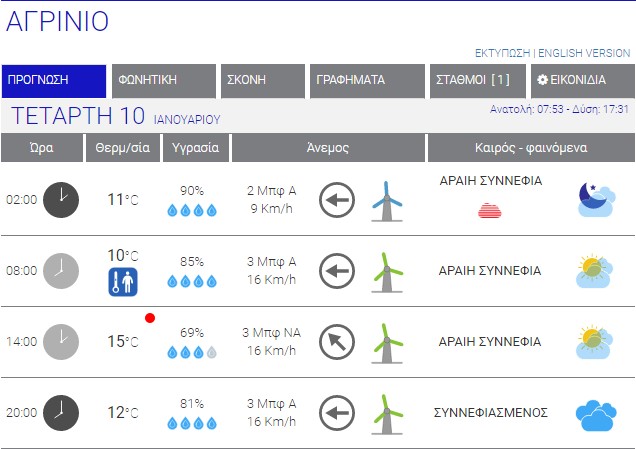
Task: Click the green wind turbine at 20:00
Action: click(x=386, y=413)
